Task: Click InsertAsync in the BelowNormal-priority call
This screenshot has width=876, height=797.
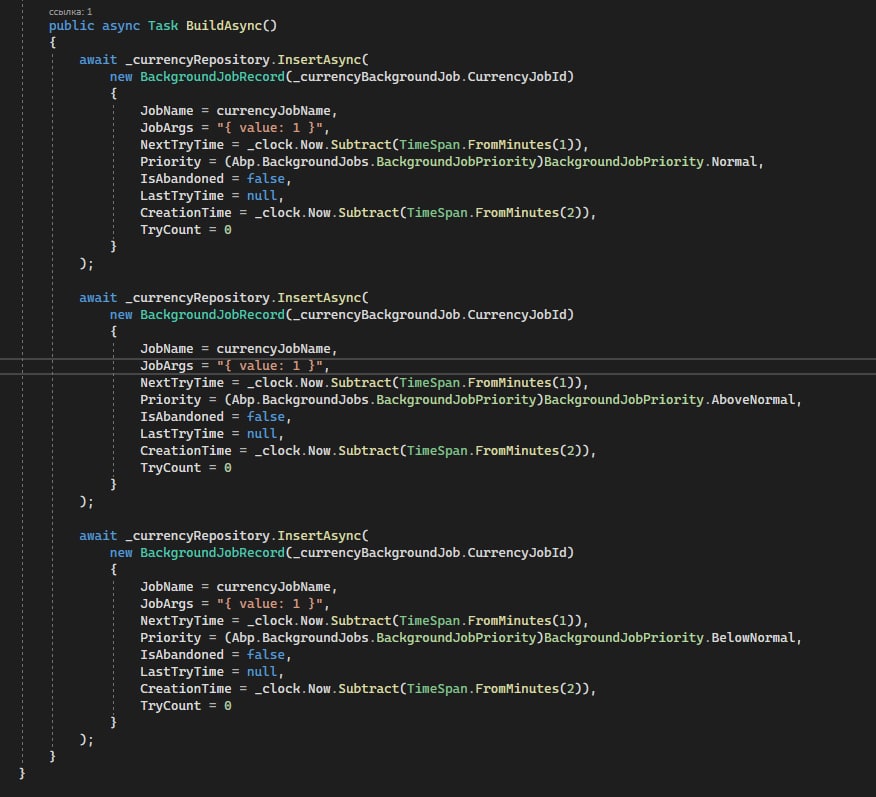Action: click(320, 536)
